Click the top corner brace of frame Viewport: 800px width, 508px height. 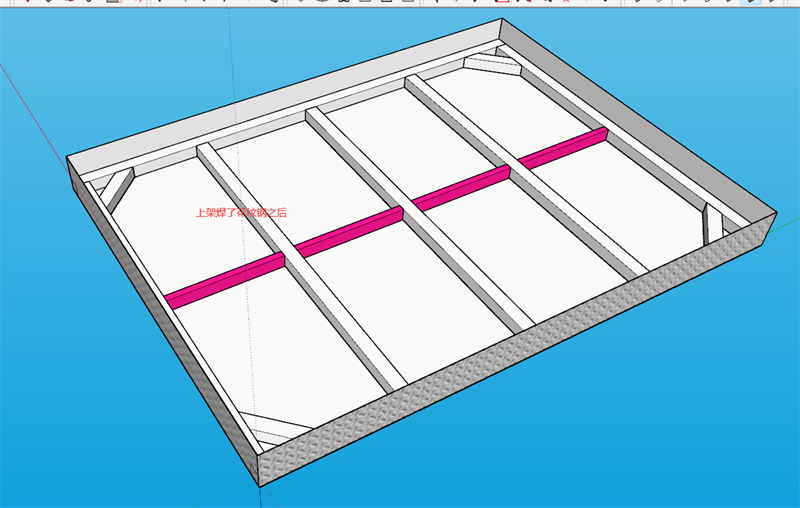click(491, 65)
